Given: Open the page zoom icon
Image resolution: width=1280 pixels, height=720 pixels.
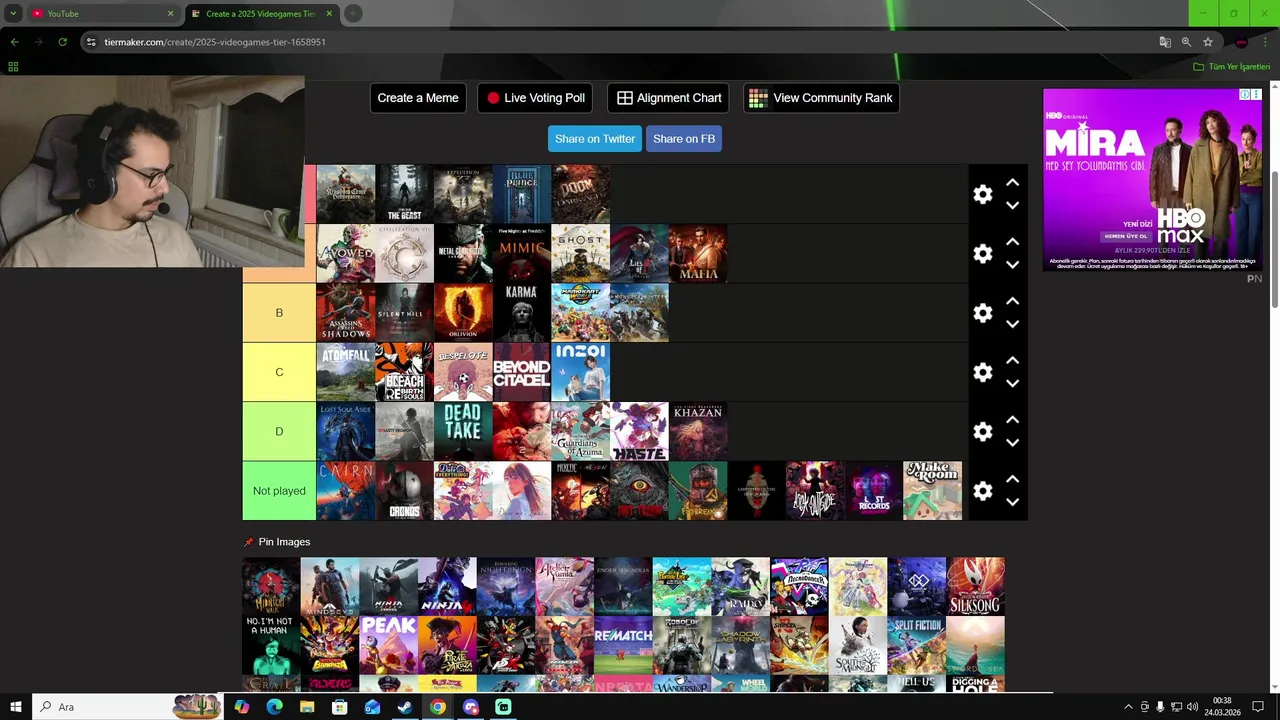Looking at the screenshot, I should (x=1186, y=42).
